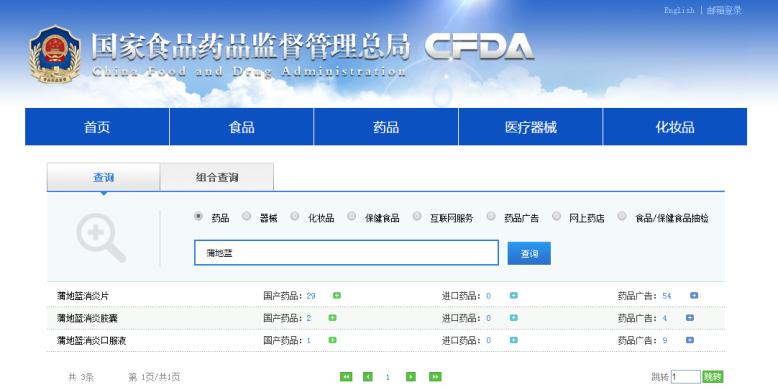Open the 药品 navigation item
This screenshot has height=390, width=778.
point(386,127)
